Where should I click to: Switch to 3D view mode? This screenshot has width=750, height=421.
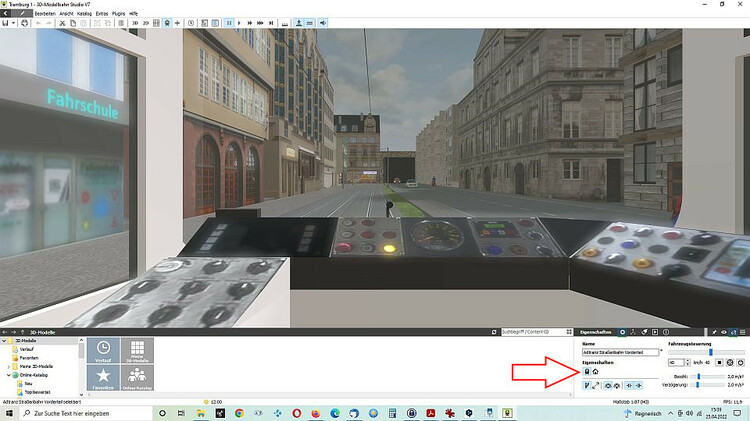[x=135, y=23]
